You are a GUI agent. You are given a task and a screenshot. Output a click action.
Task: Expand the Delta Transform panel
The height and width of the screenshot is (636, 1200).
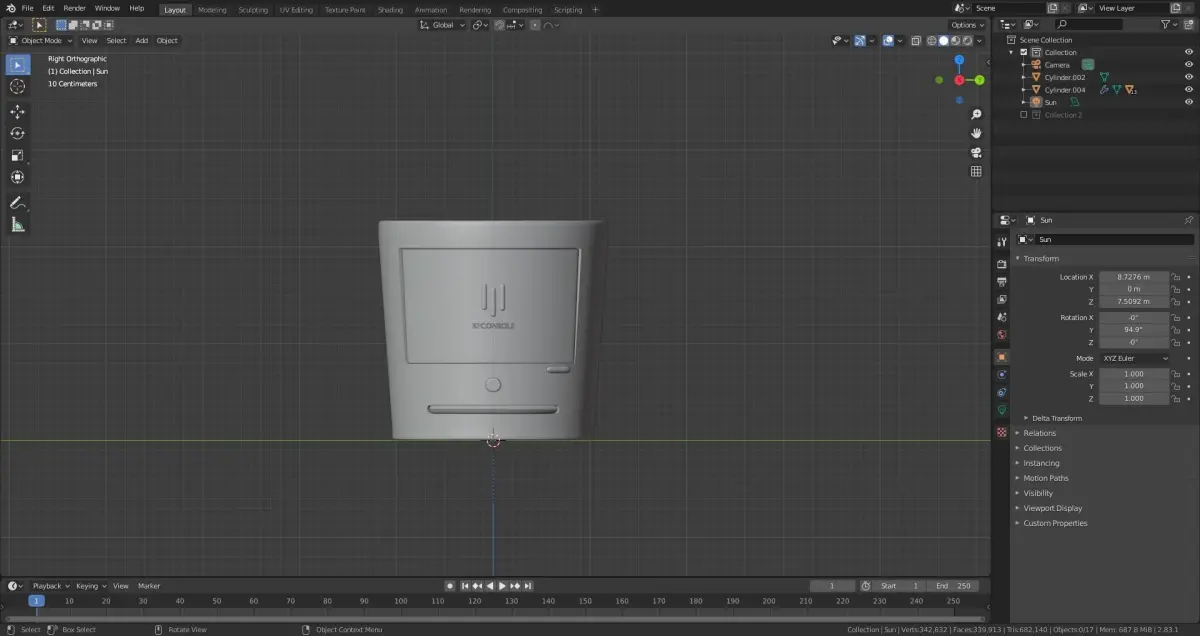pyautogui.click(x=1057, y=418)
